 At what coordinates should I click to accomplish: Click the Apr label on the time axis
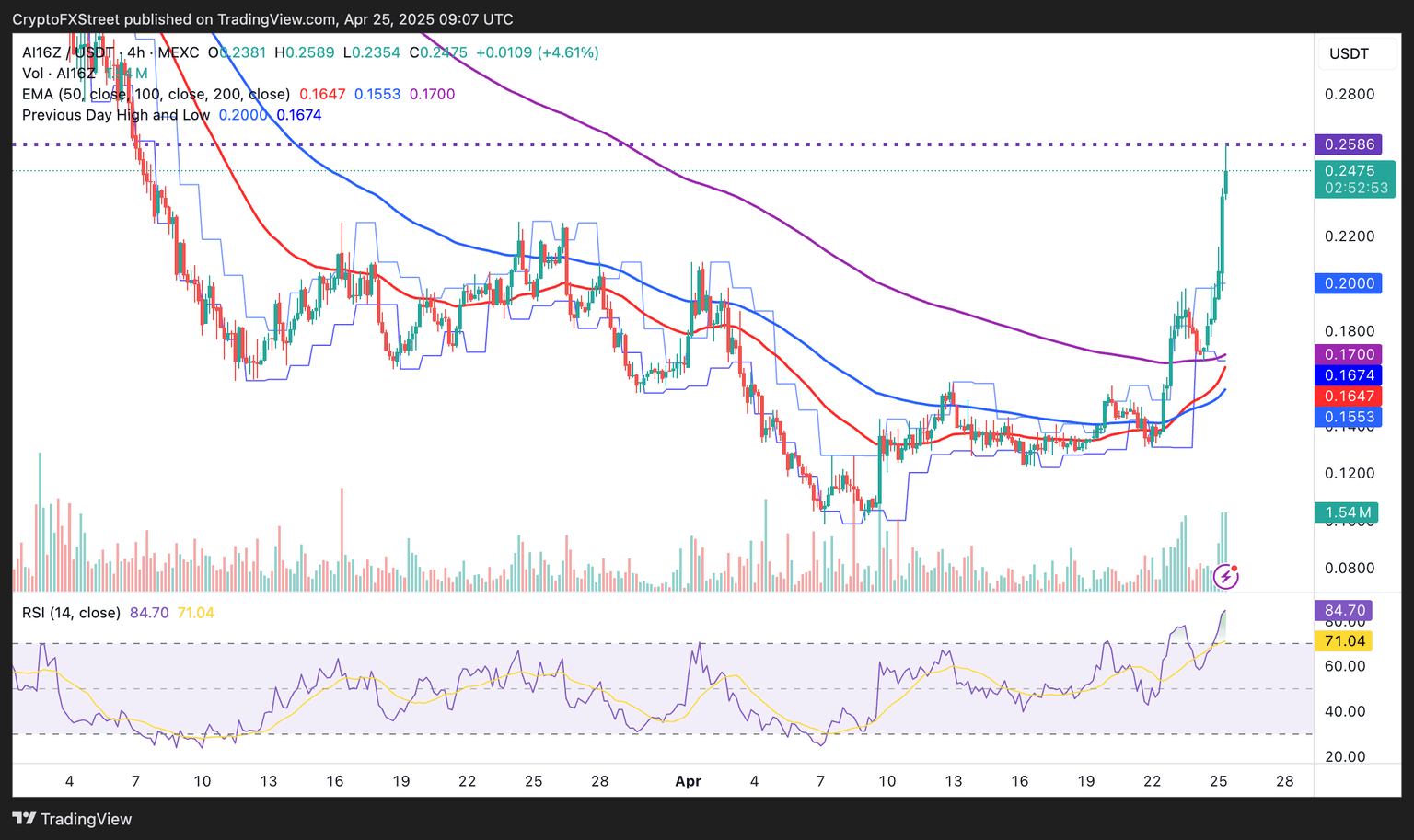click(688, 781)
